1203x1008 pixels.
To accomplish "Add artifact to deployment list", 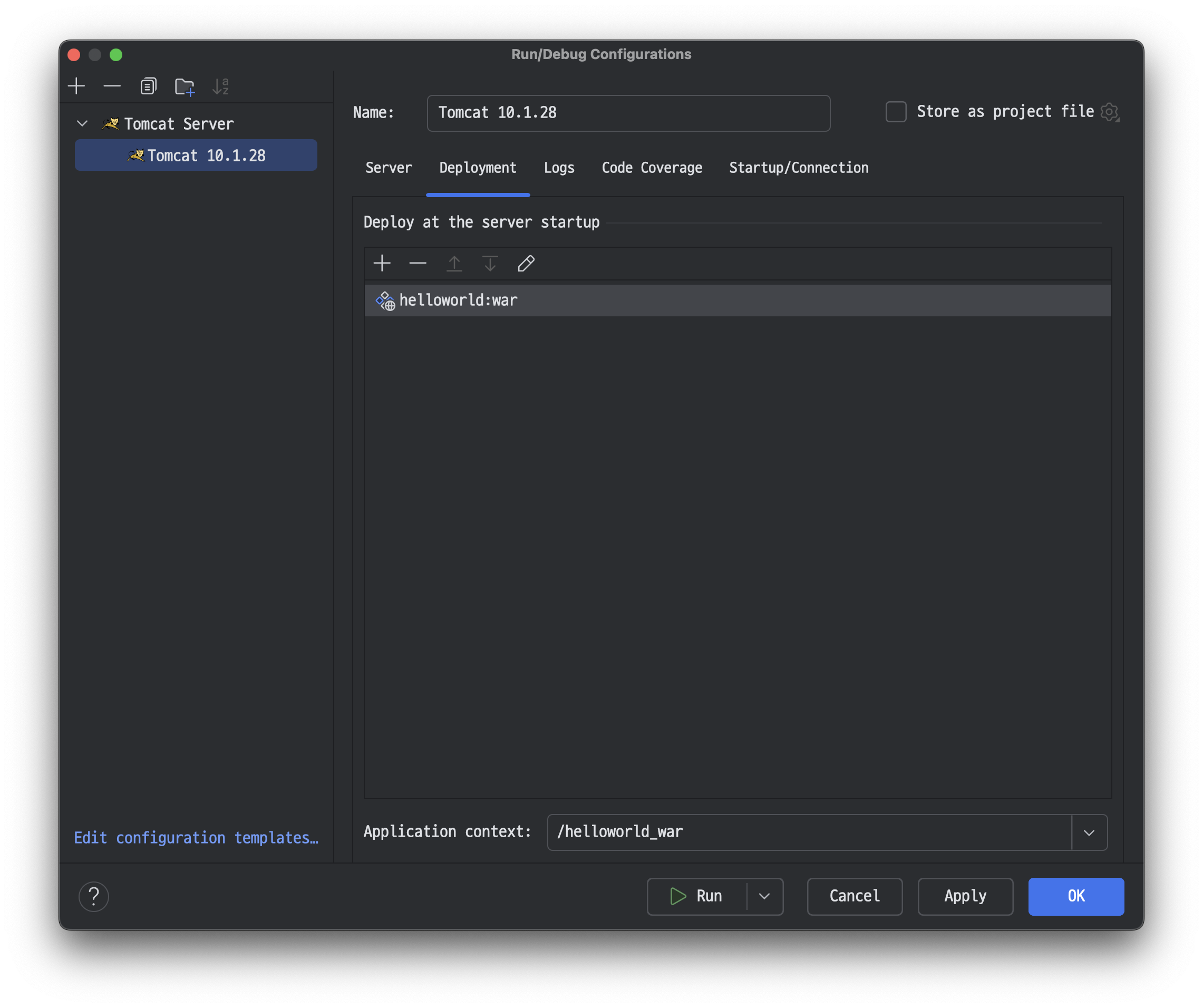I will 382,264.
